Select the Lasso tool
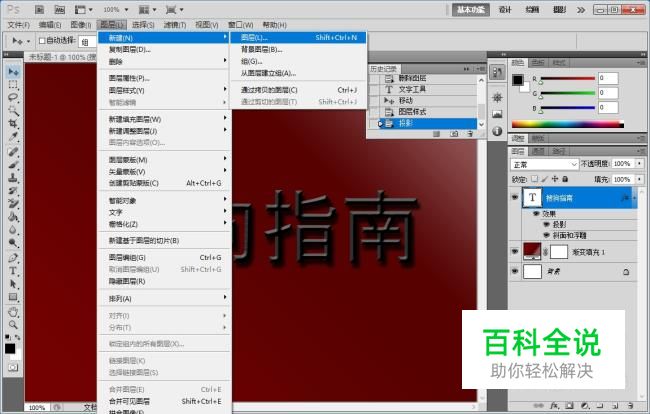Image resolution: width=650 pixels, height=414 pixels. [x=13, y=98]
